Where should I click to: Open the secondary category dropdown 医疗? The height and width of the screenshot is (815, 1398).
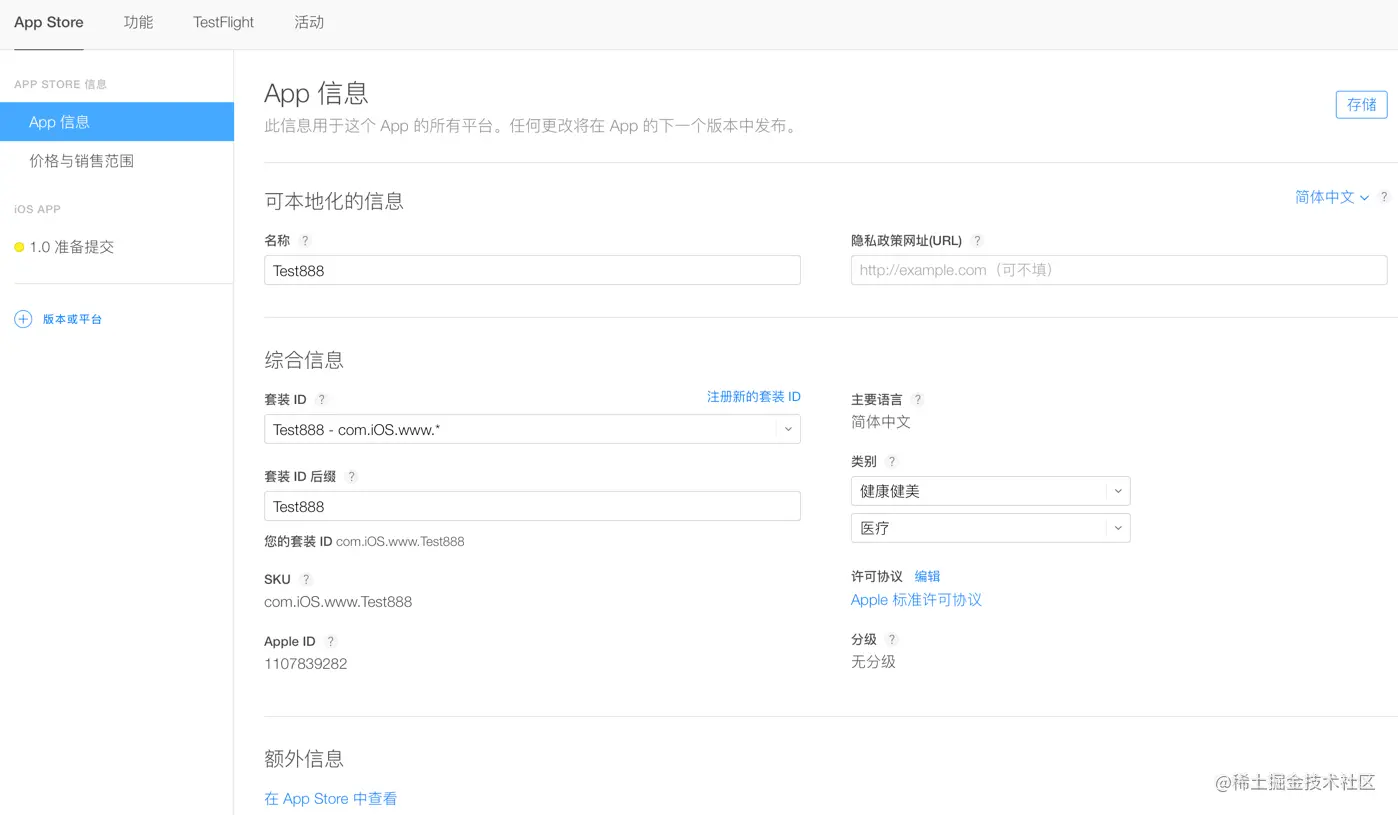pyautogui.click(x=990, y=528)
